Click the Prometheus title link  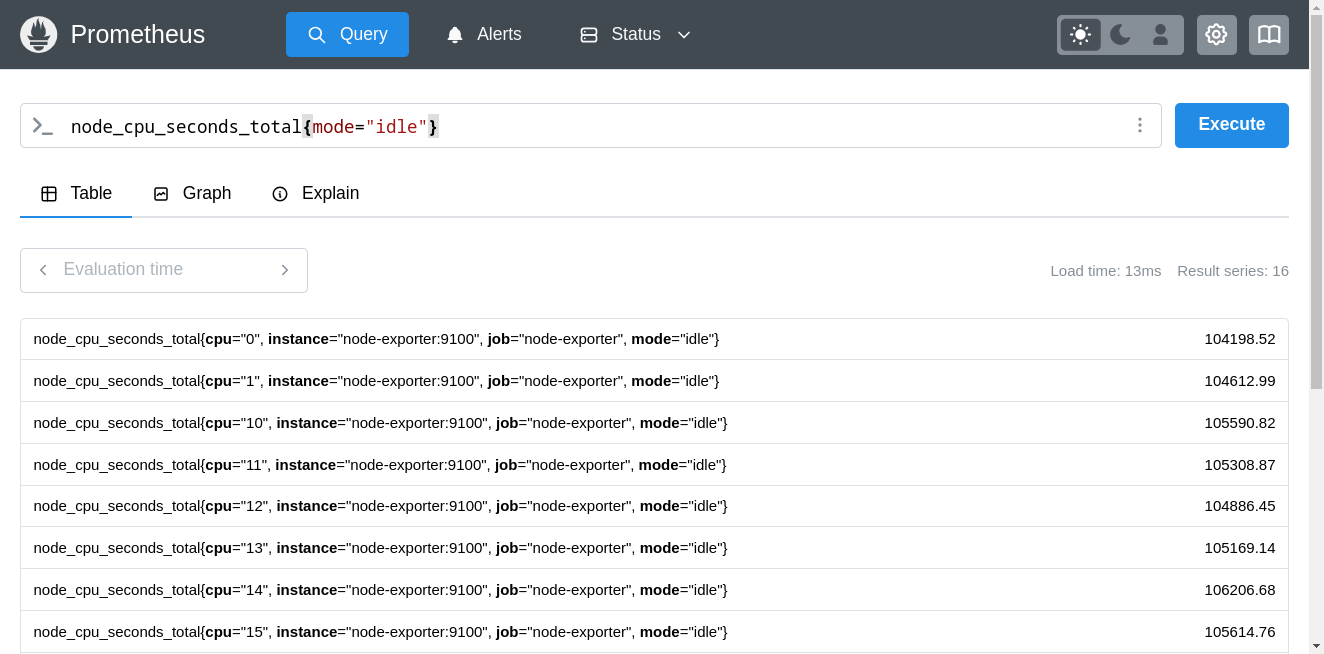coord(138,35)
